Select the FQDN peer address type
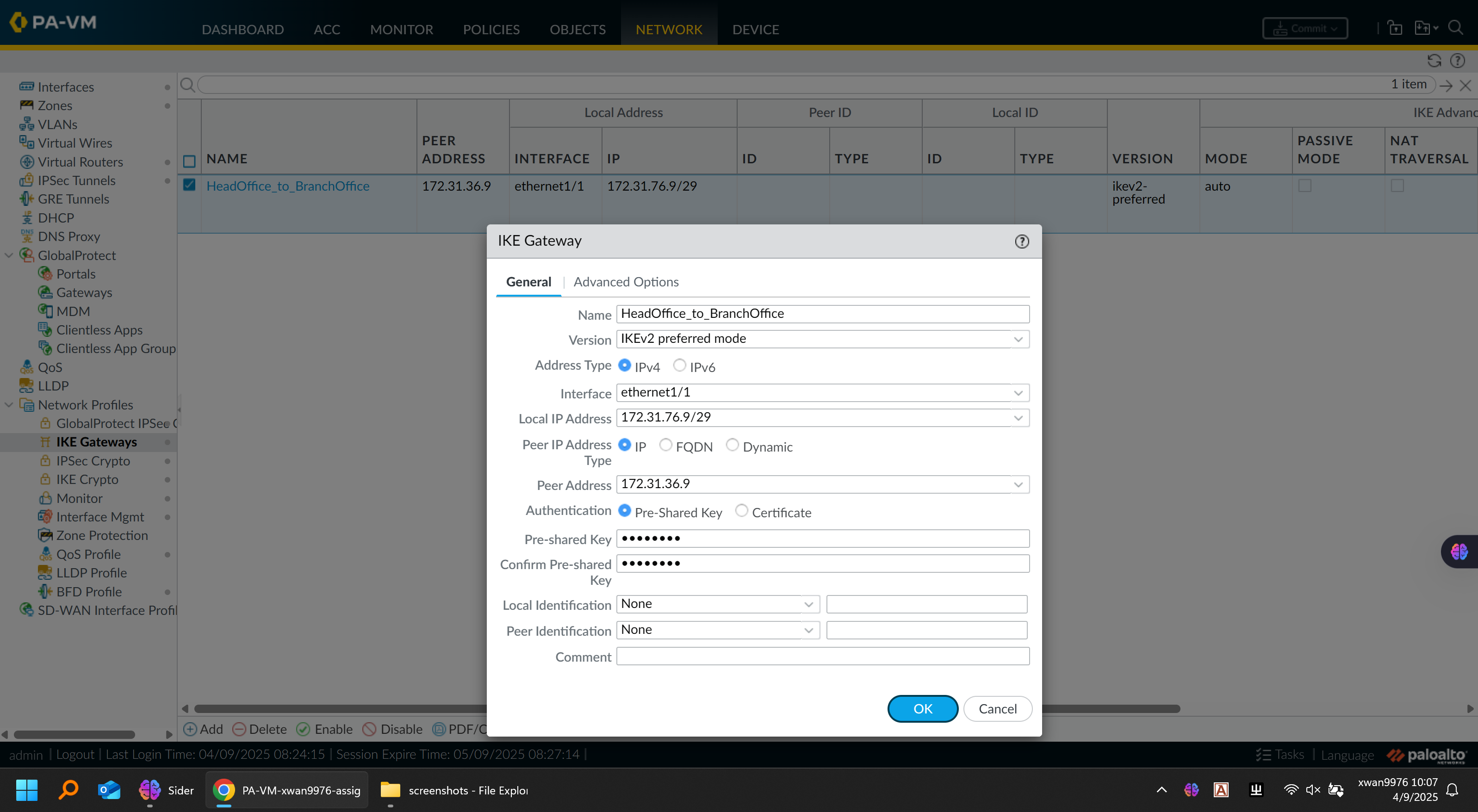 tap(665, 445)
